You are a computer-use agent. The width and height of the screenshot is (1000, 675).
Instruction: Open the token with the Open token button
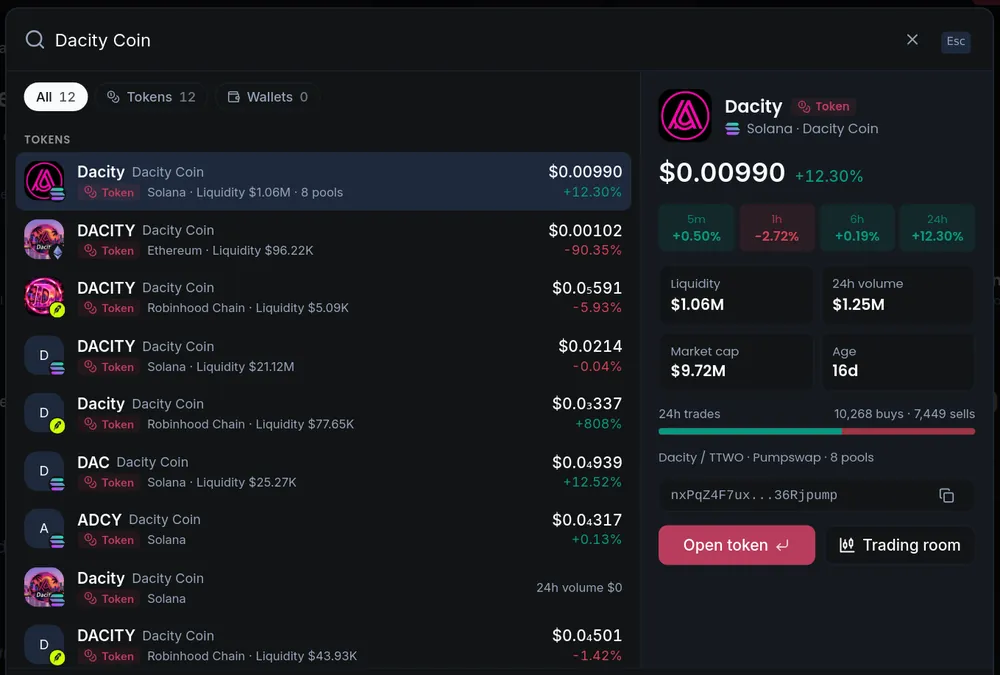pos(737,545)
